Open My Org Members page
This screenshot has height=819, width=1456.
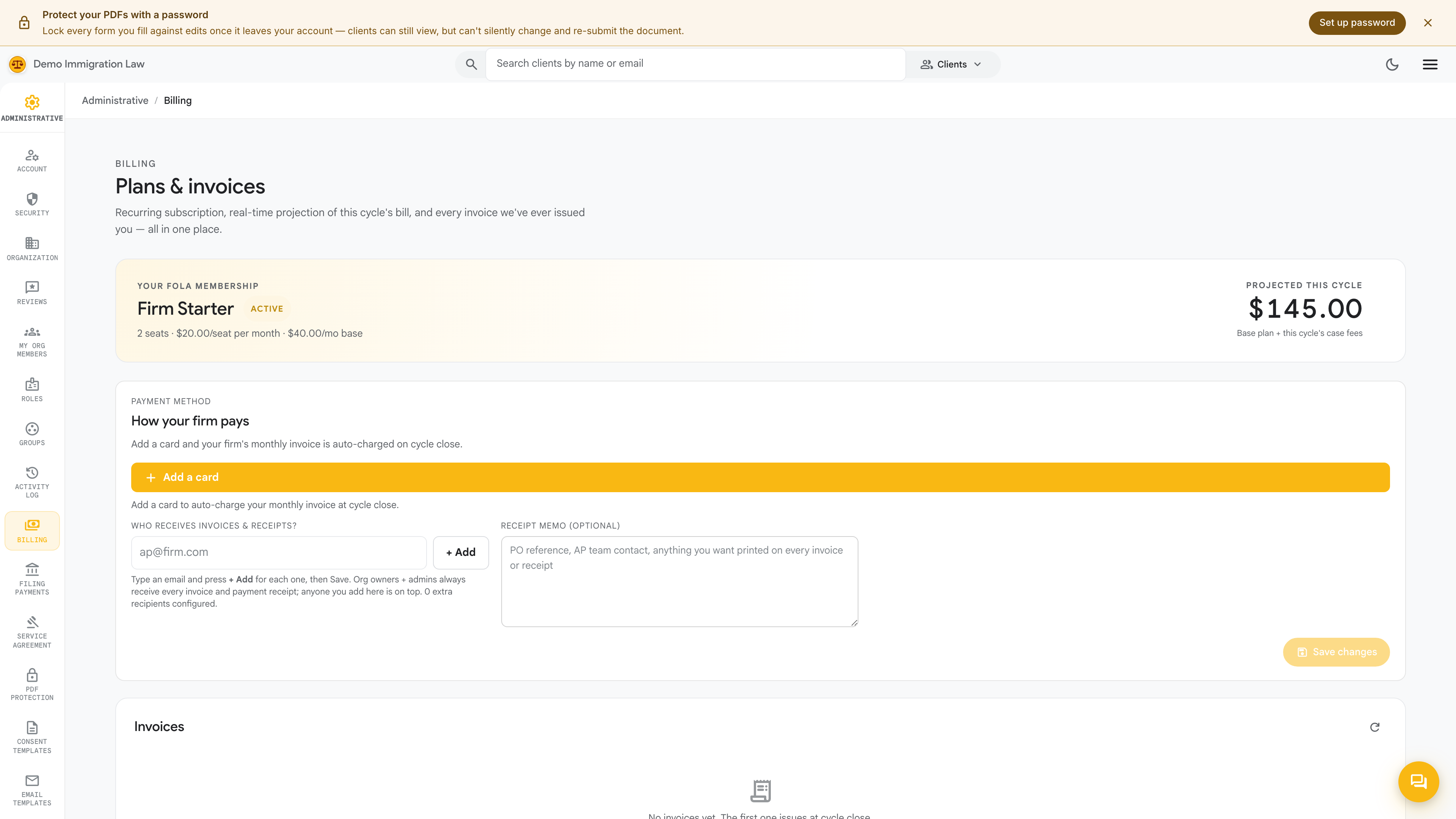click(x=32, y=341)
